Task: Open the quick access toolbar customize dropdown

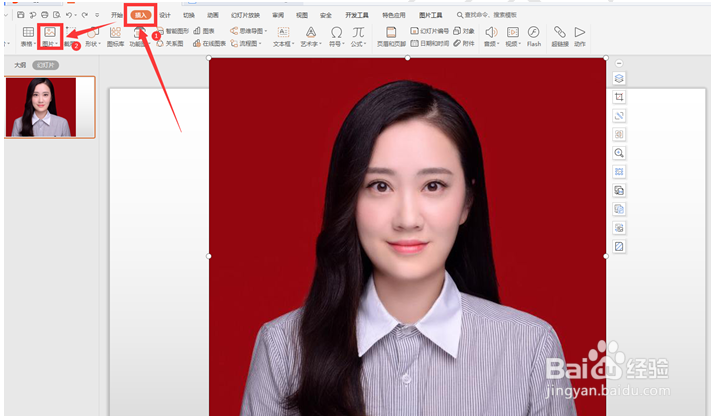Action: 97,15
